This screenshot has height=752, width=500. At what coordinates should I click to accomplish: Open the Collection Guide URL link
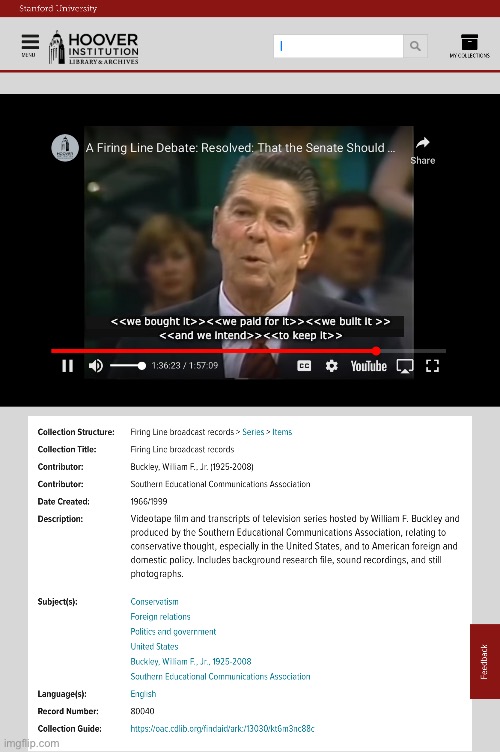[222, 728]
